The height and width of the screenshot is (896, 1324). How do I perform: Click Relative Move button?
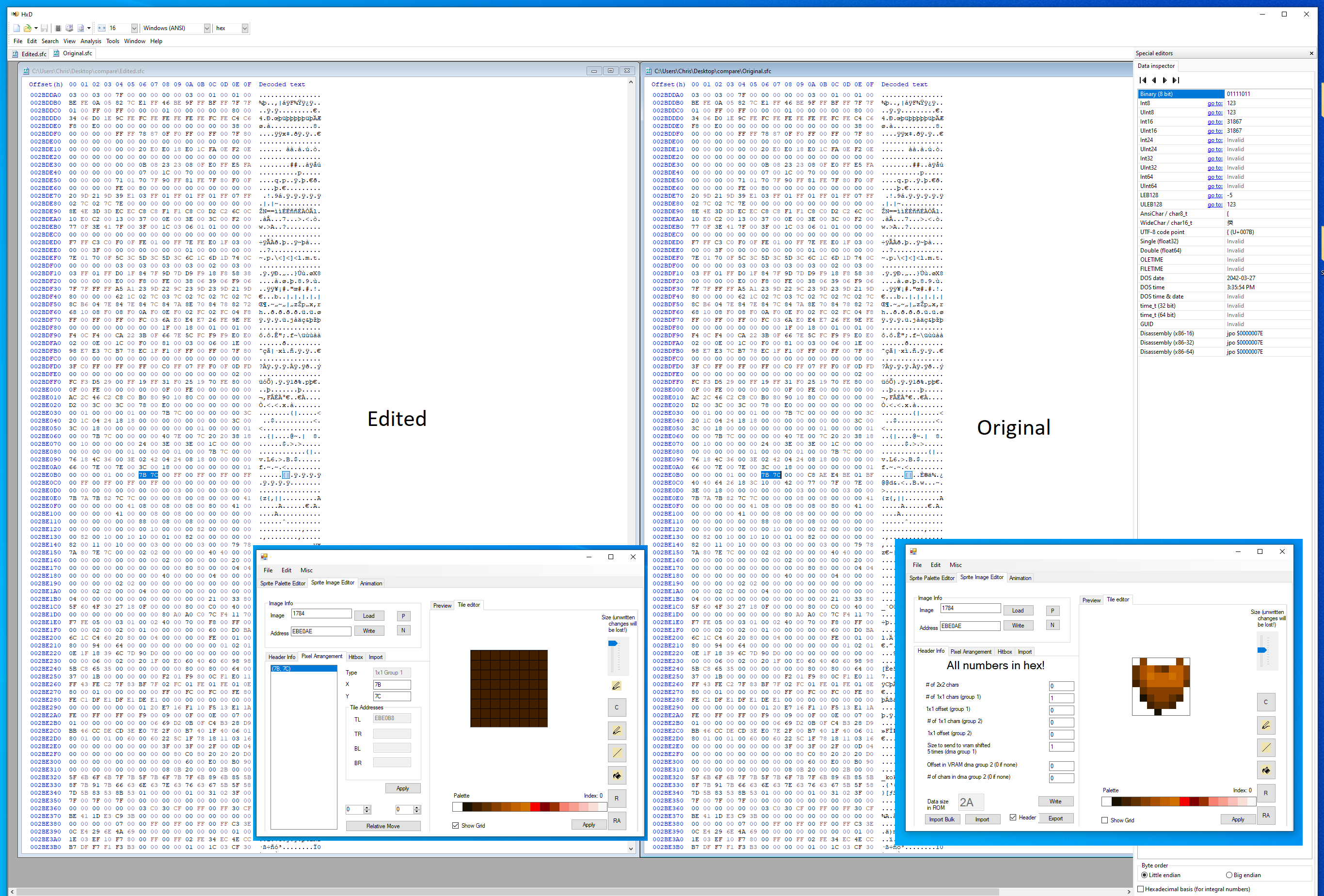[383, 826]
